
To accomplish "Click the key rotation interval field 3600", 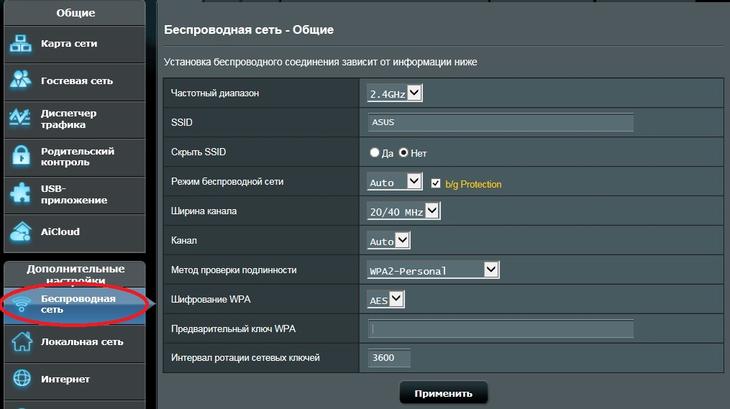I will coord(389,358).
